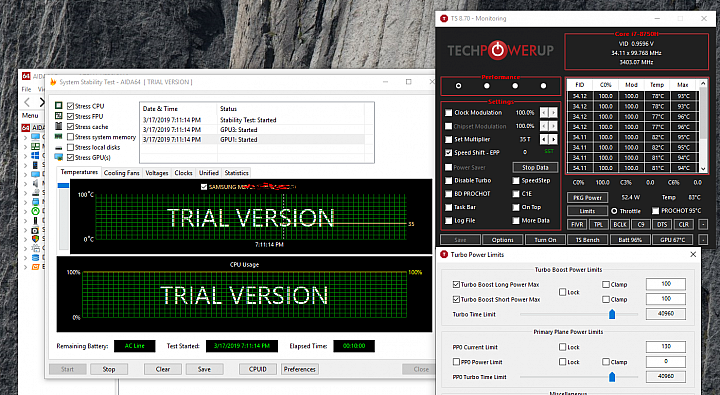
Task: Increase Set Multiplier with right arrow
Action: pyautogui.click(x=553, y=139)
